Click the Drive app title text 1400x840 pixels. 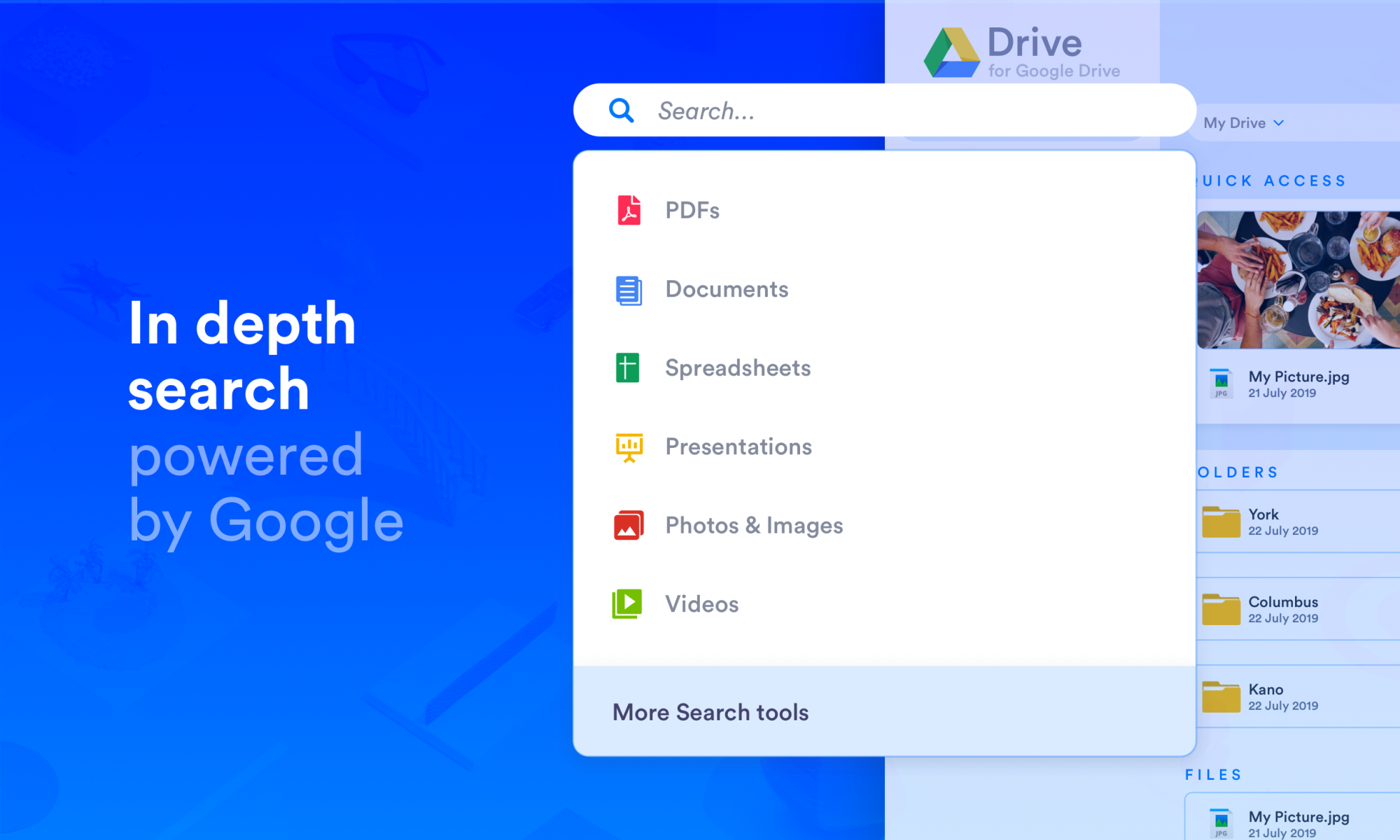pyautogui.click(x=1035, y=43)
